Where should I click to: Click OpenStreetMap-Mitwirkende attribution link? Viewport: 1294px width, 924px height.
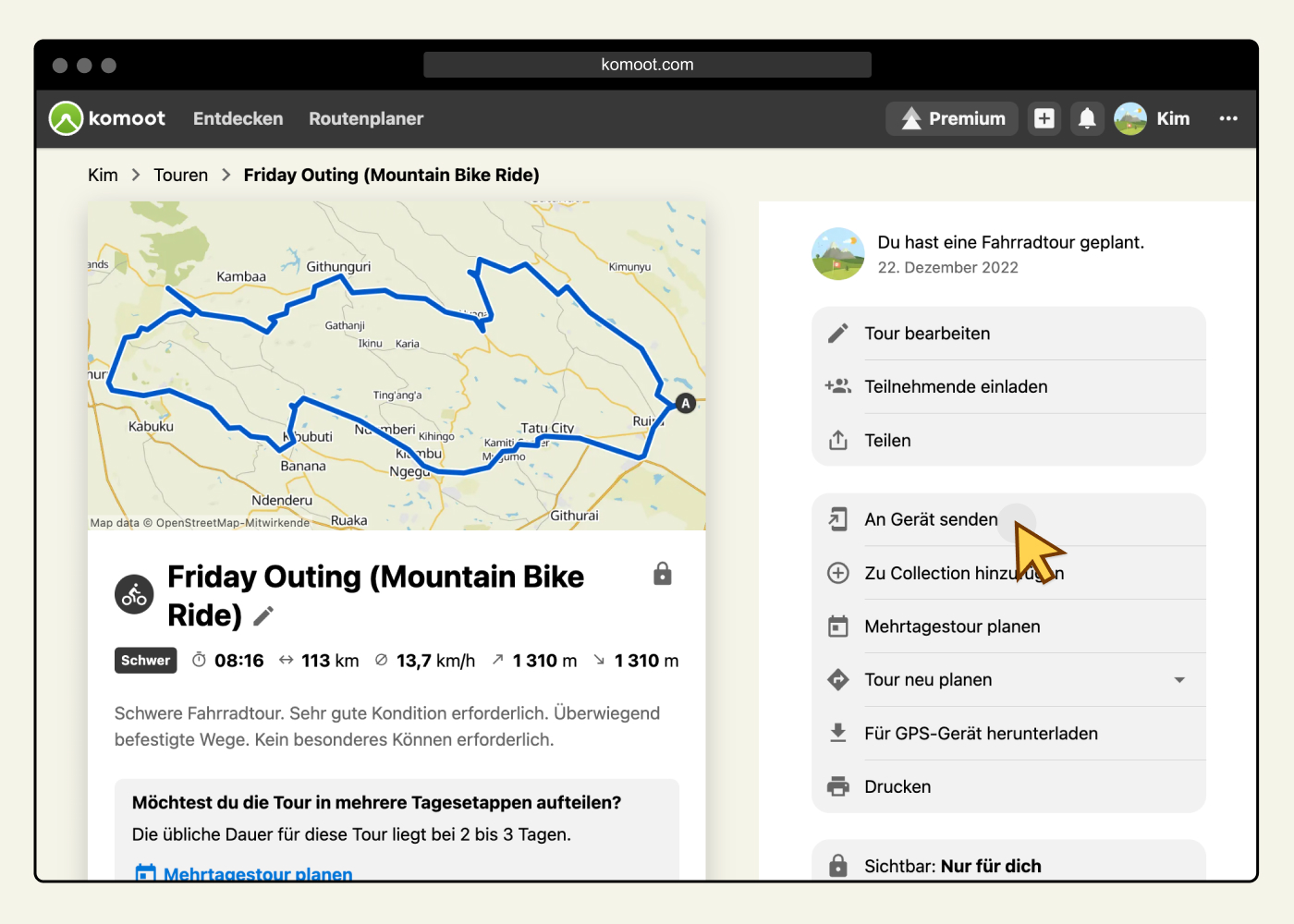pyautogui.click(x=233, y=523)
